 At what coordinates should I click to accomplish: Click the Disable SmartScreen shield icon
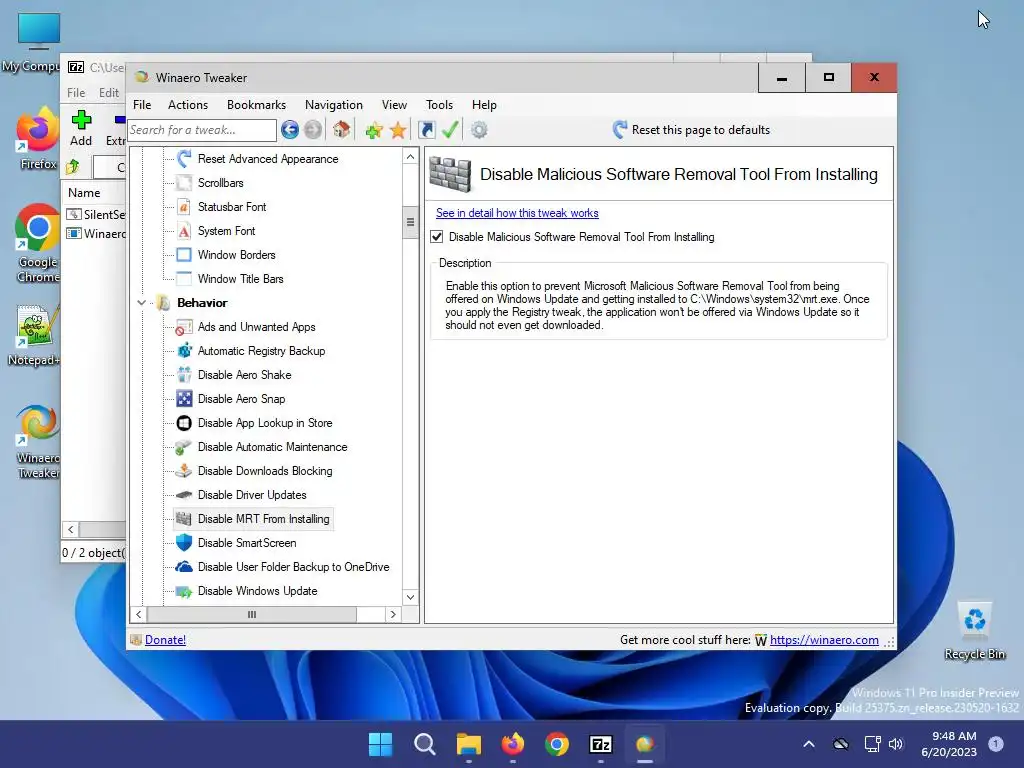click(184, 543)
